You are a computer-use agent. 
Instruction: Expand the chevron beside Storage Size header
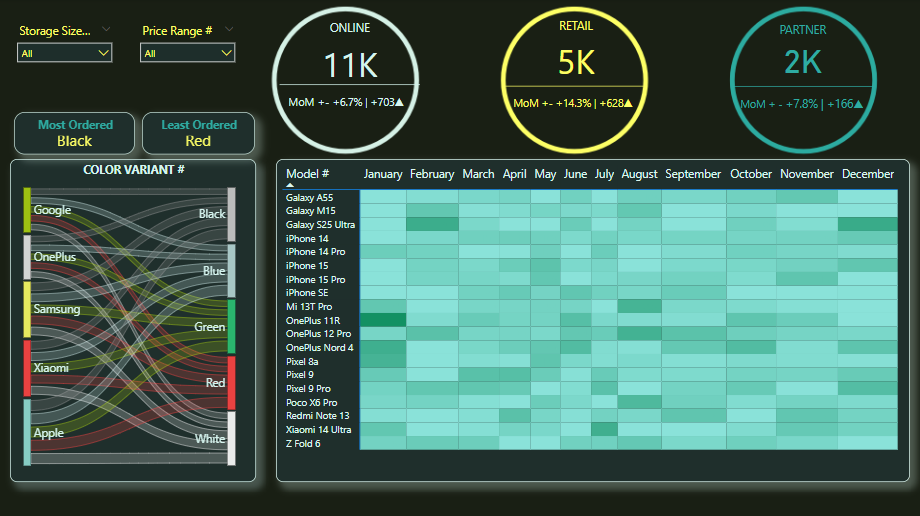106,29
